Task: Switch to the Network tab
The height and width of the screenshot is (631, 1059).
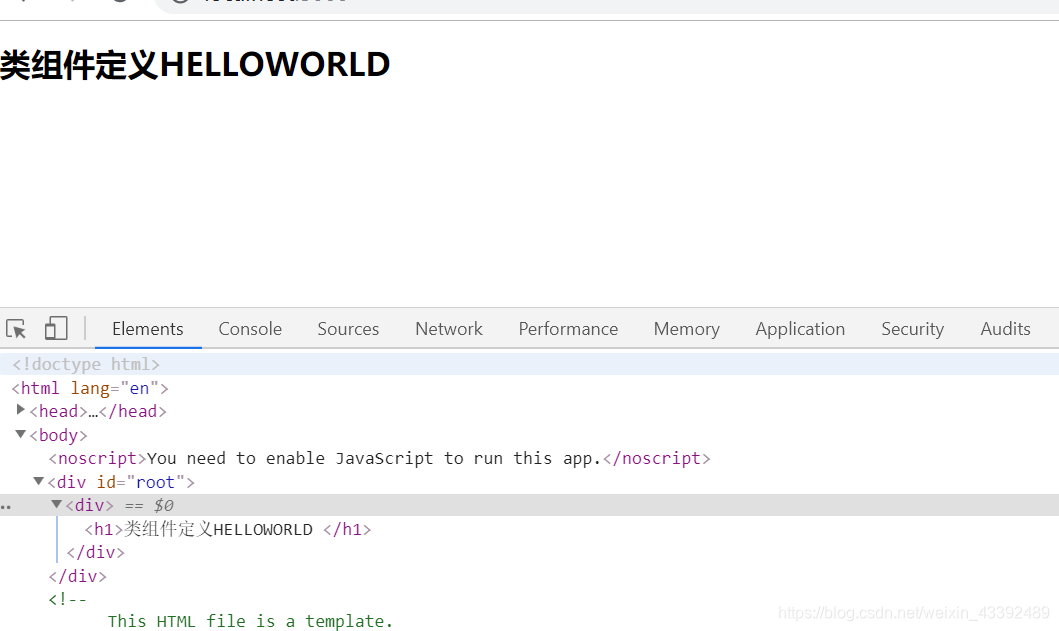Action: pyautogui.click(x=449, y=329)
